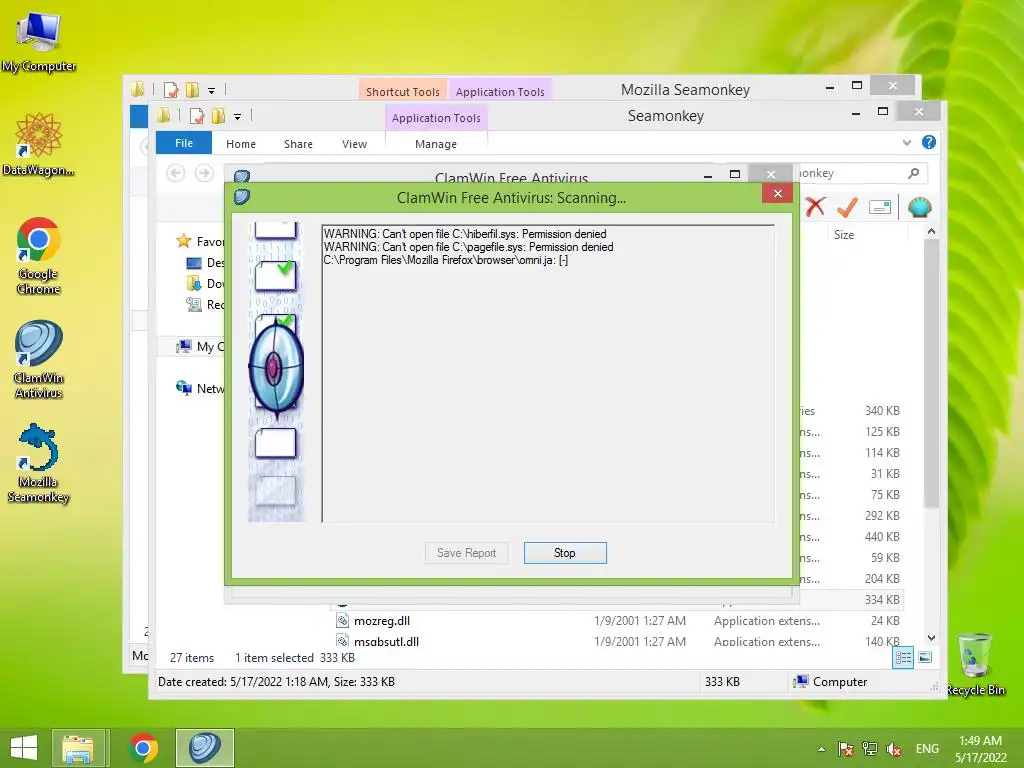This screenshot has height=768, width=1024.
Task: Click the 24 KB size cell
Action: [885, 620]
